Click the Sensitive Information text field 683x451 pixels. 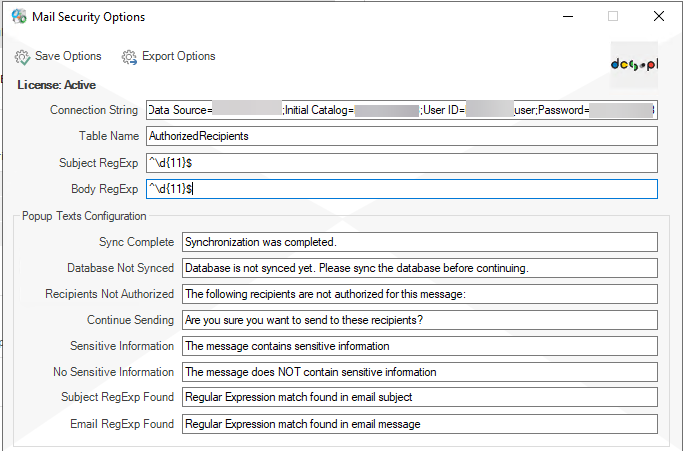tap(420, 346)
